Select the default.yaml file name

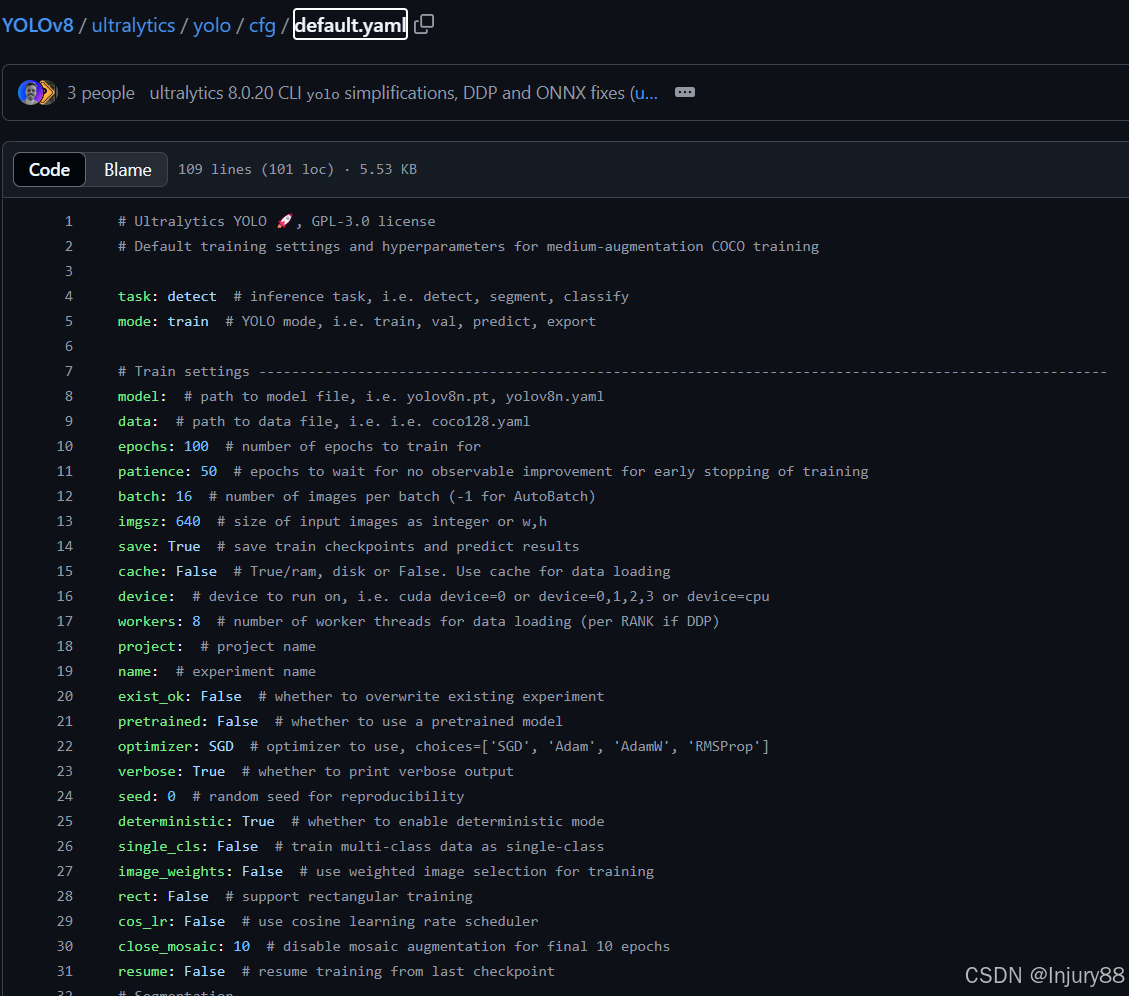(350, 25)
